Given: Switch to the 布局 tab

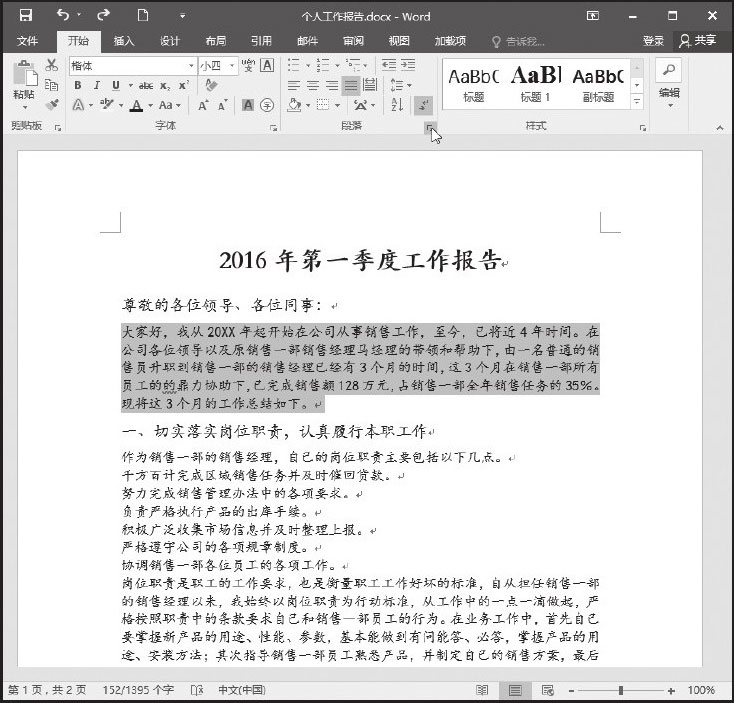Looking at the screenshot, I should pyautogui.click(x=215, y=41).
